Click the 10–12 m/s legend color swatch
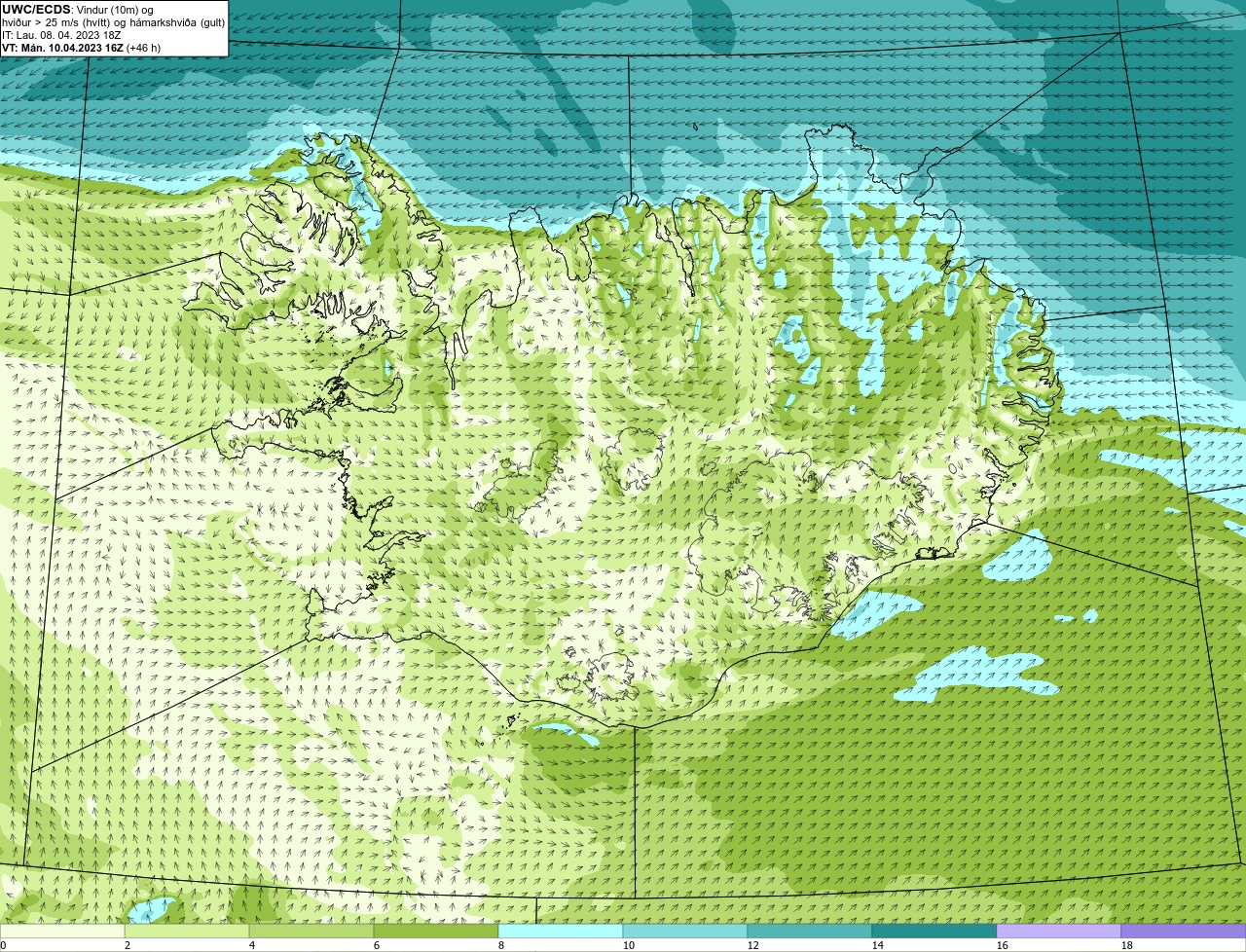The height and width of the screenshot is (952, 1246). click(685, 932)
